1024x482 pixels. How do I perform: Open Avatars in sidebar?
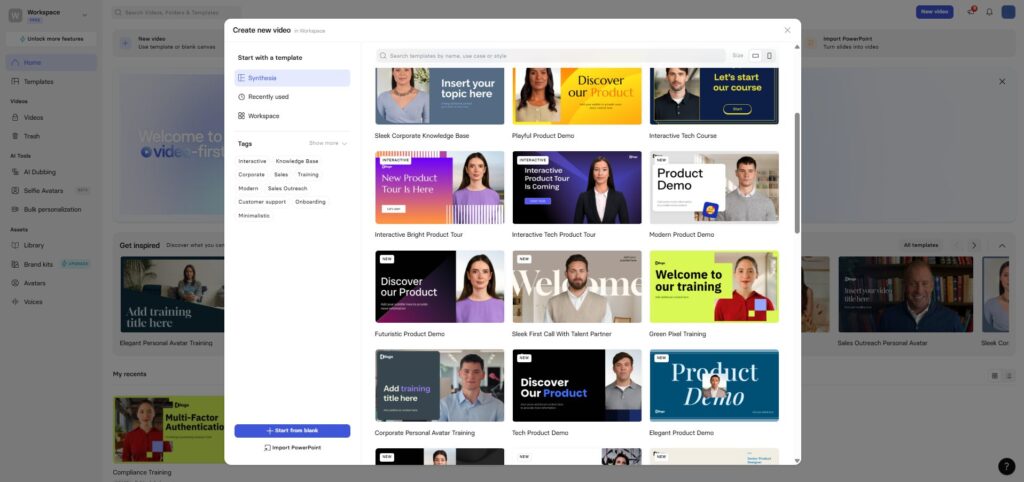[x=51, y=283]
